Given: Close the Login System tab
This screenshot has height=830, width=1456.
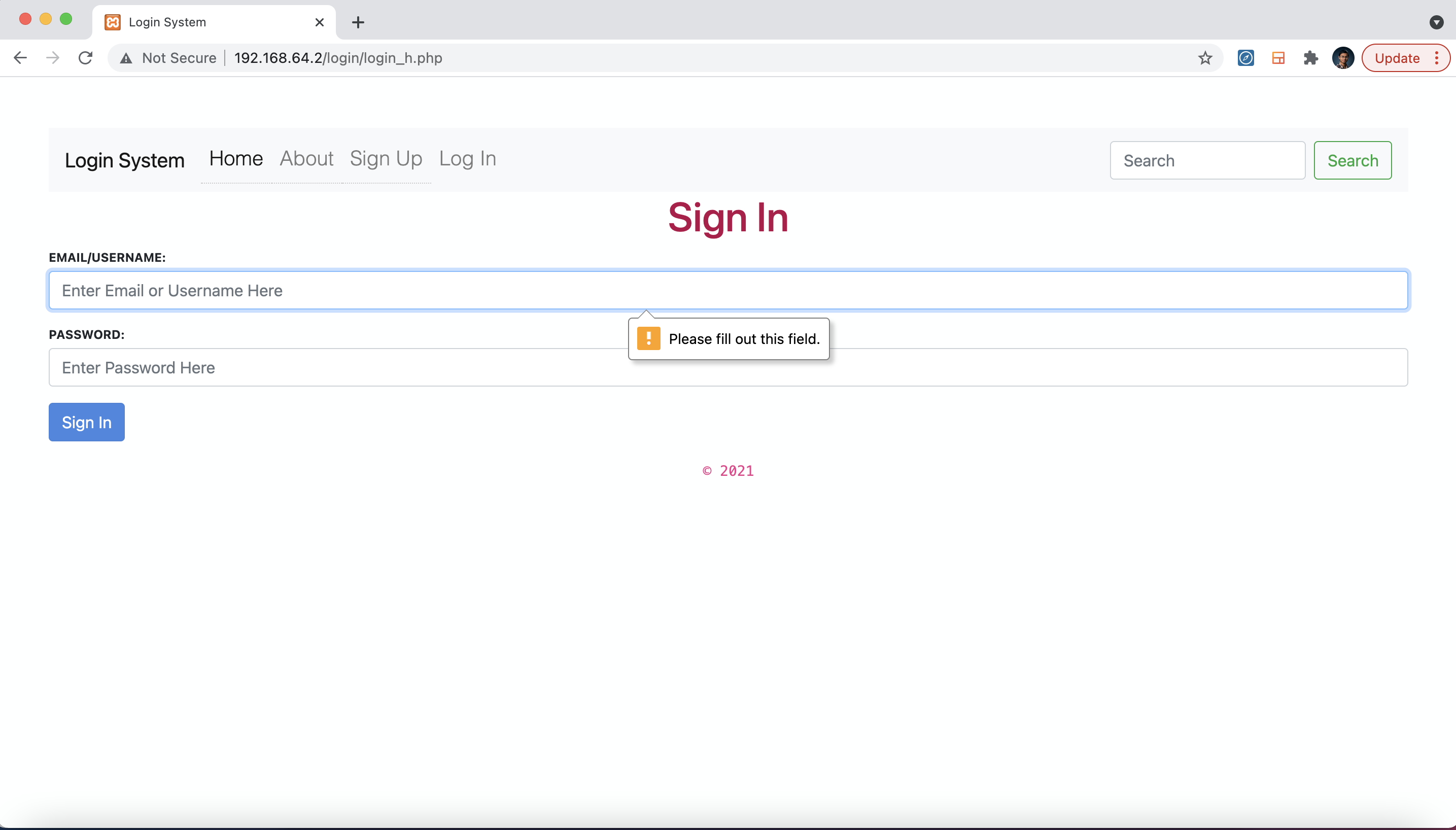Looking at the screenshot, I should click(320, 22).
